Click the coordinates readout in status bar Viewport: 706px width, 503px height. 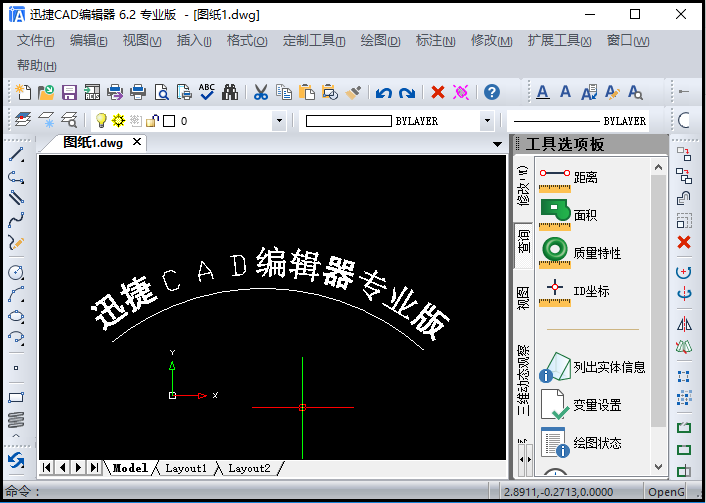[558, 492]
